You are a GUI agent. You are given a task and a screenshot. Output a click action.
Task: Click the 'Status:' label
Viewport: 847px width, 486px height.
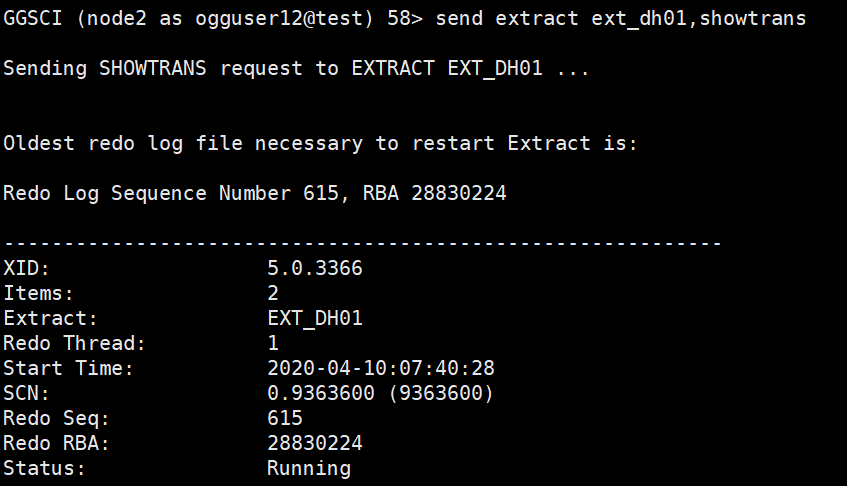(44, 468)
